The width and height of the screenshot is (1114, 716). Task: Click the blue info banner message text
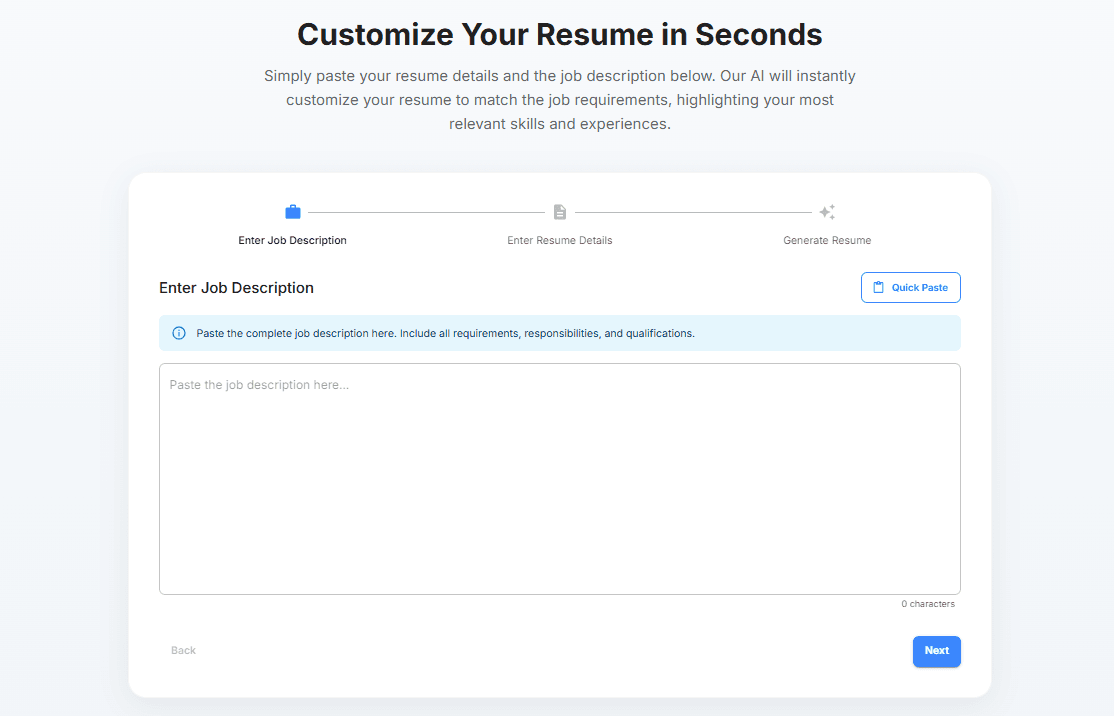click(445, 333)
